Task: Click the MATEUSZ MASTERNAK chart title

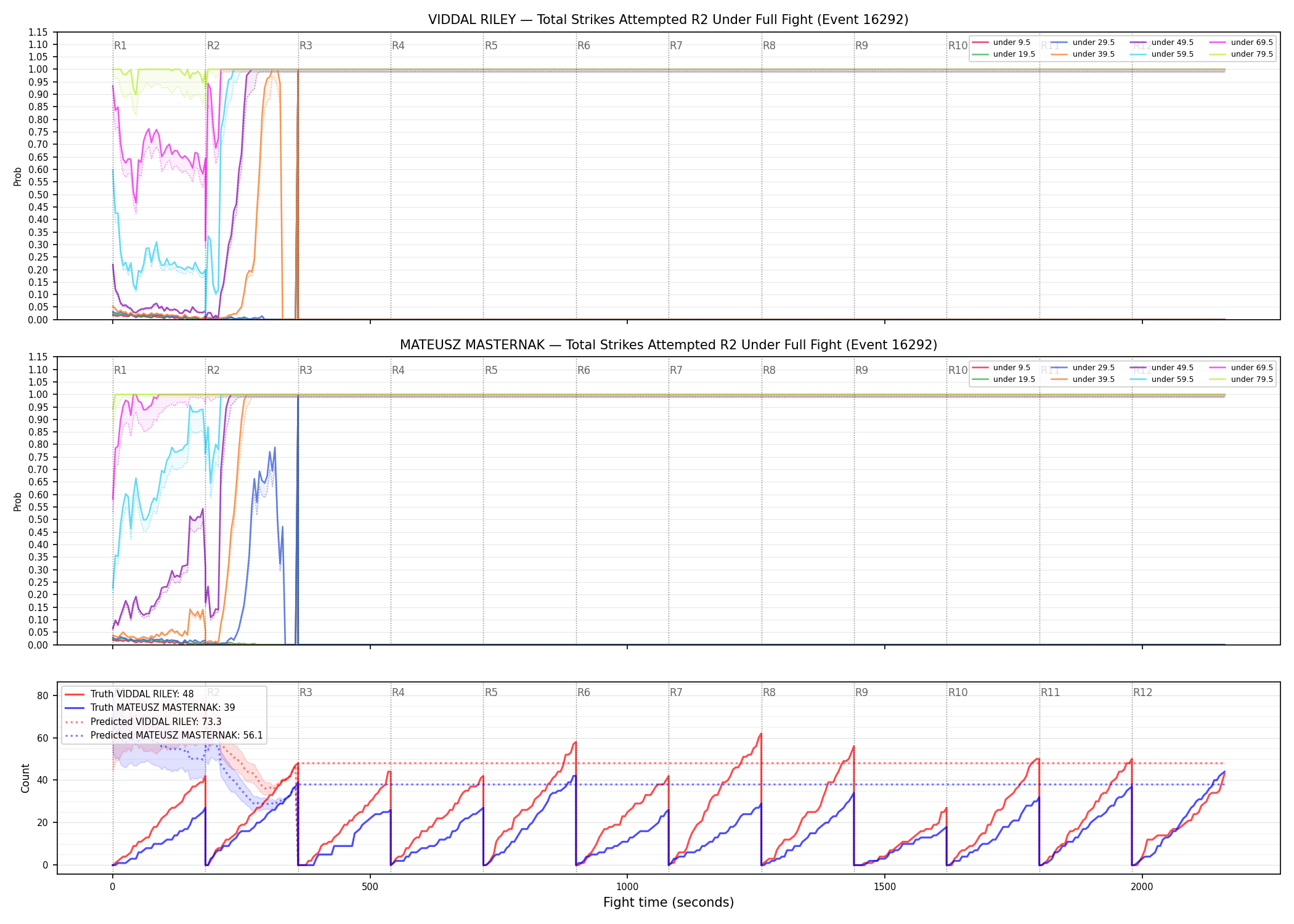Action: 668,345
